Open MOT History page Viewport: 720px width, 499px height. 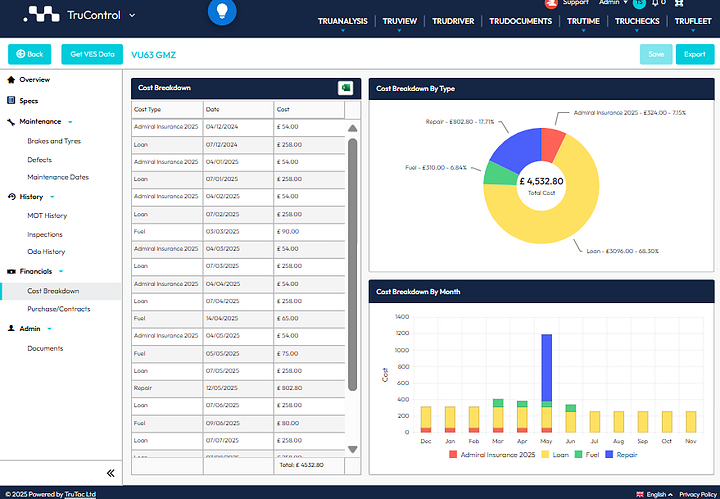(47, 215)
